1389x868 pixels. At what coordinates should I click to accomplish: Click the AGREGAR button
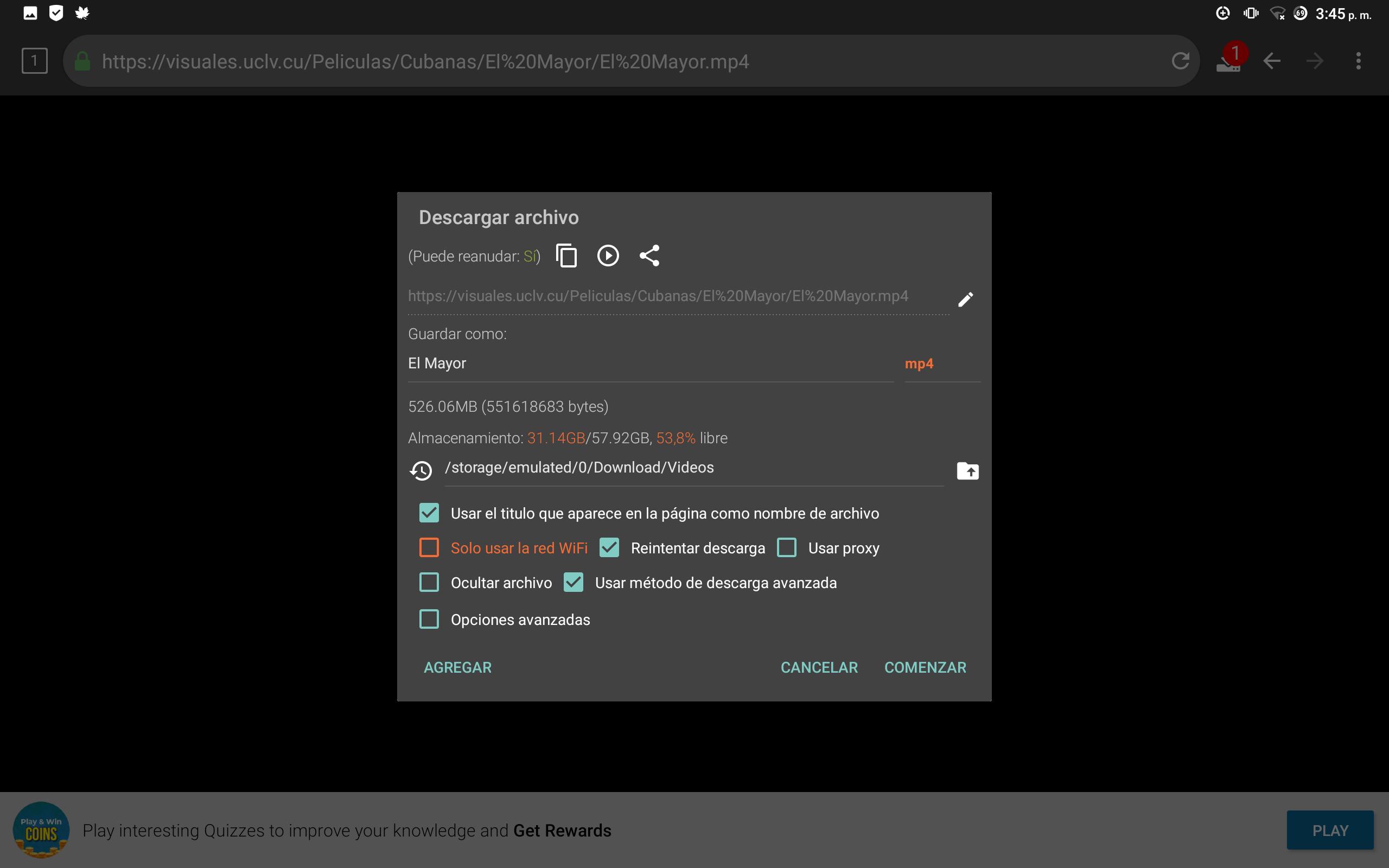457,667
